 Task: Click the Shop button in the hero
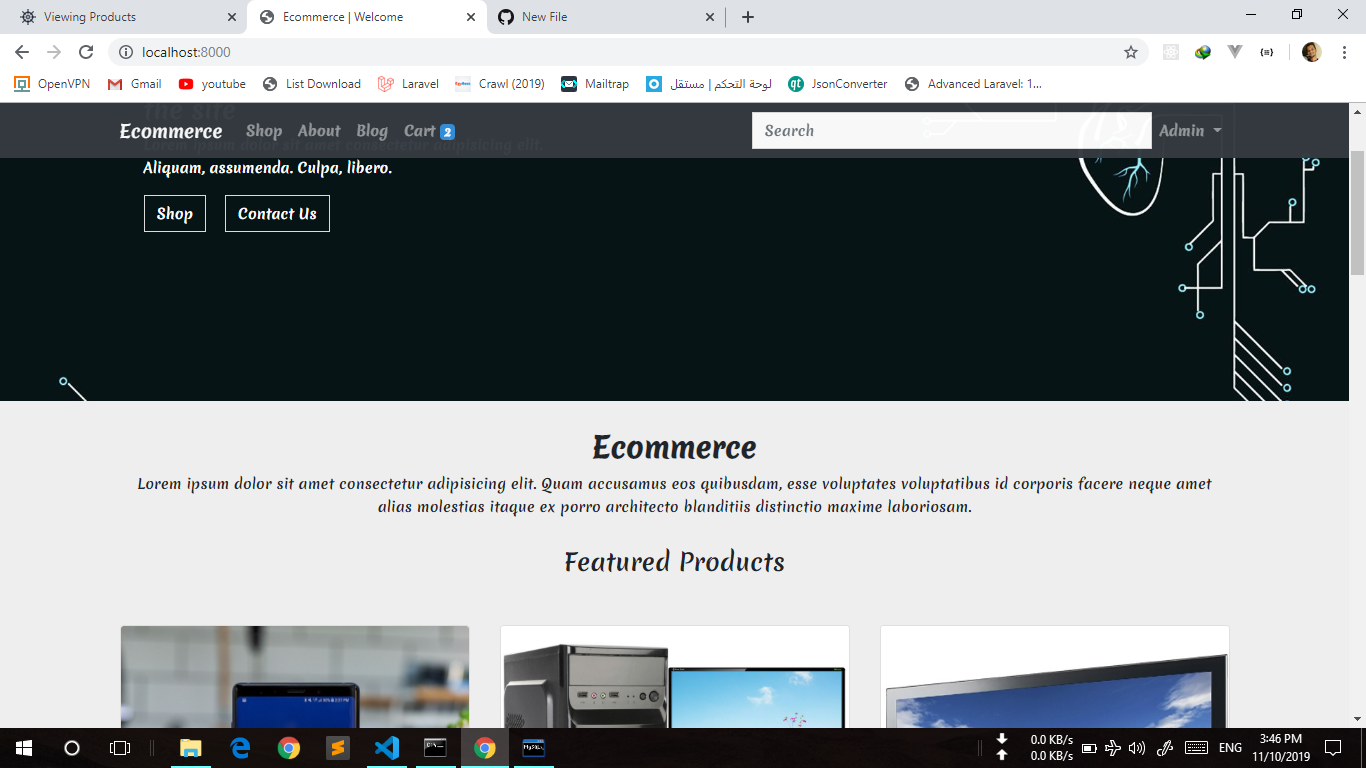(175, 214)
